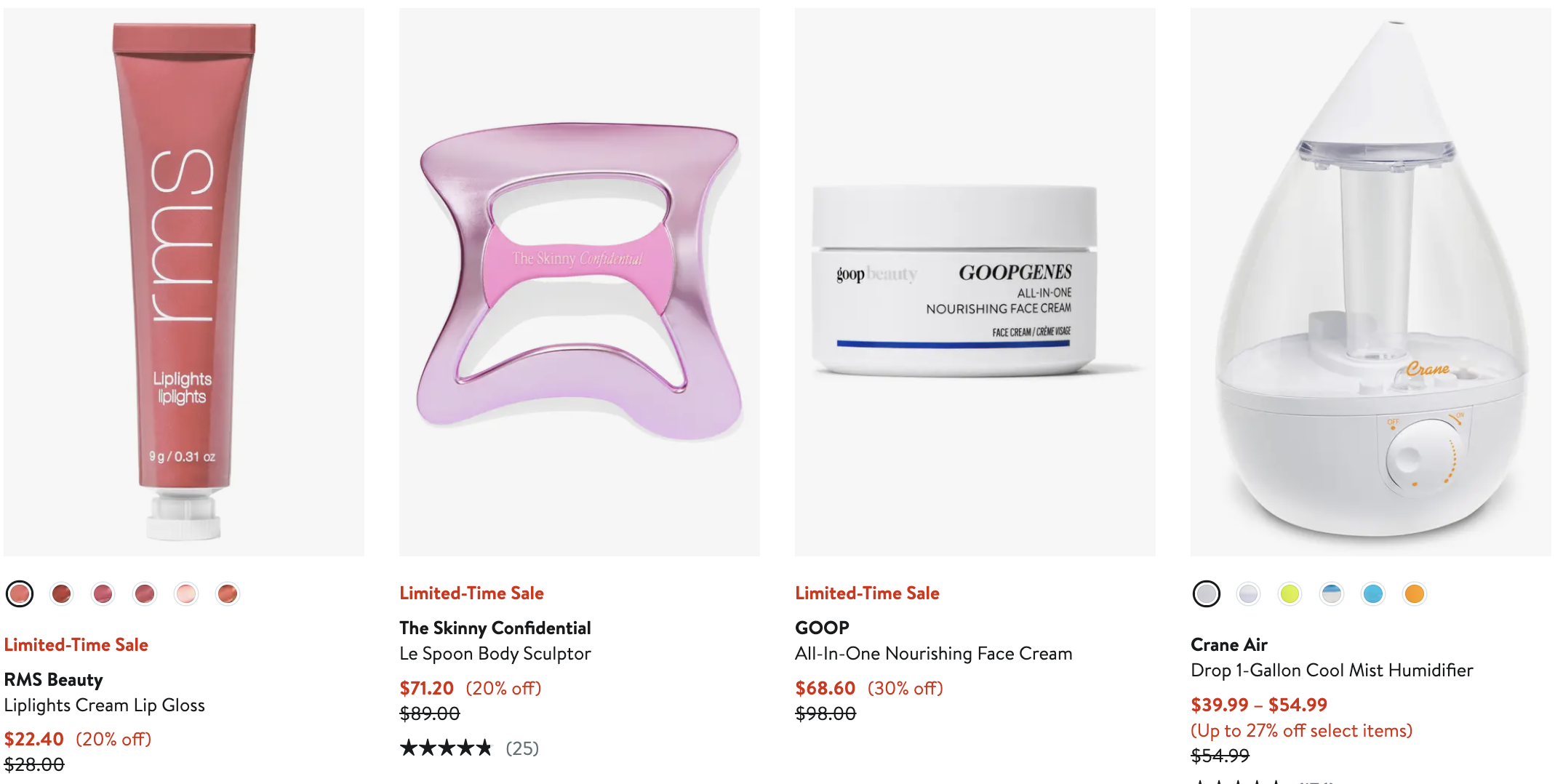The image size is (1555, 784).
Task: Open the Le Spoon Body Sculptor image
Action: [580, 282]
